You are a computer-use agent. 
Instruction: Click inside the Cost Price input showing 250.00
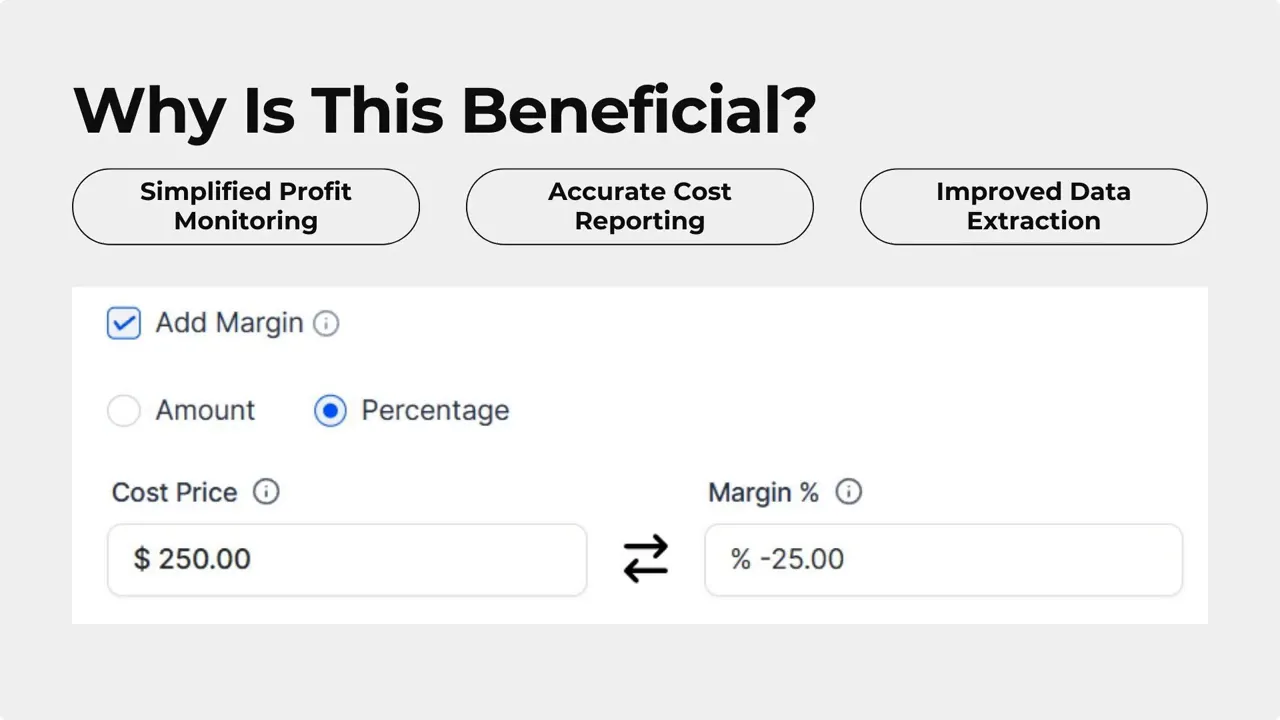pos(347,559)
